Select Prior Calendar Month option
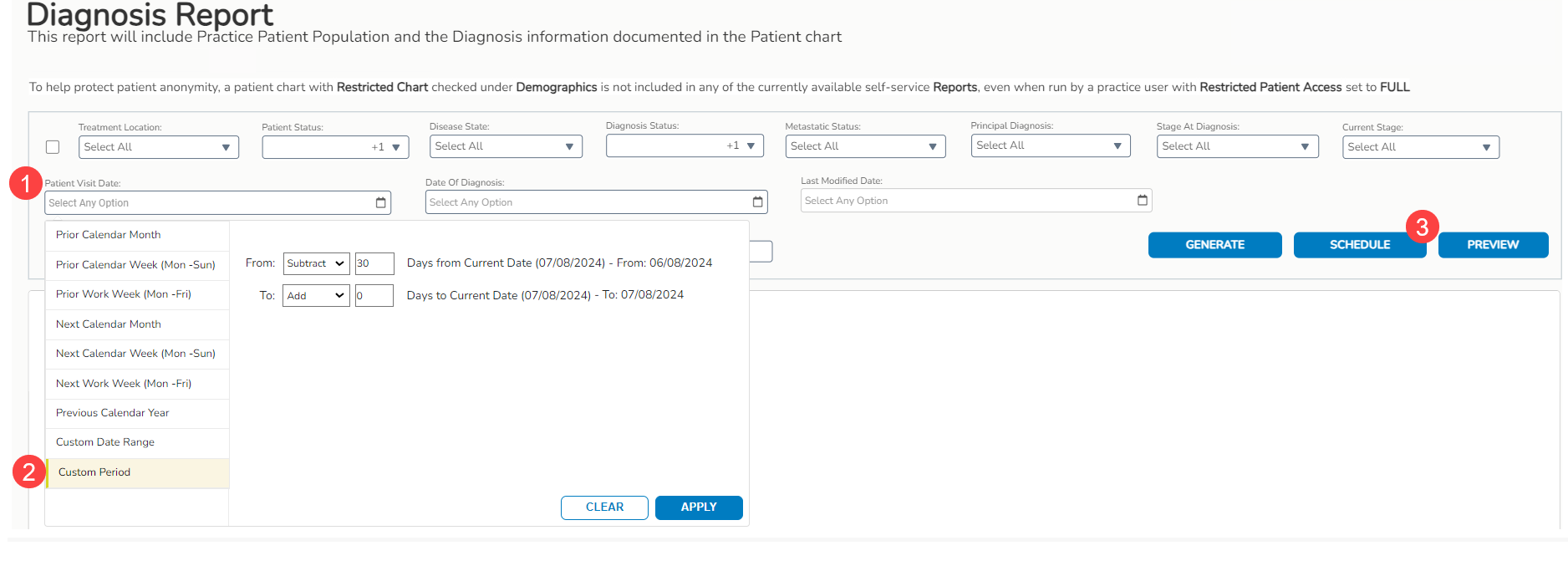 (109, 235)
